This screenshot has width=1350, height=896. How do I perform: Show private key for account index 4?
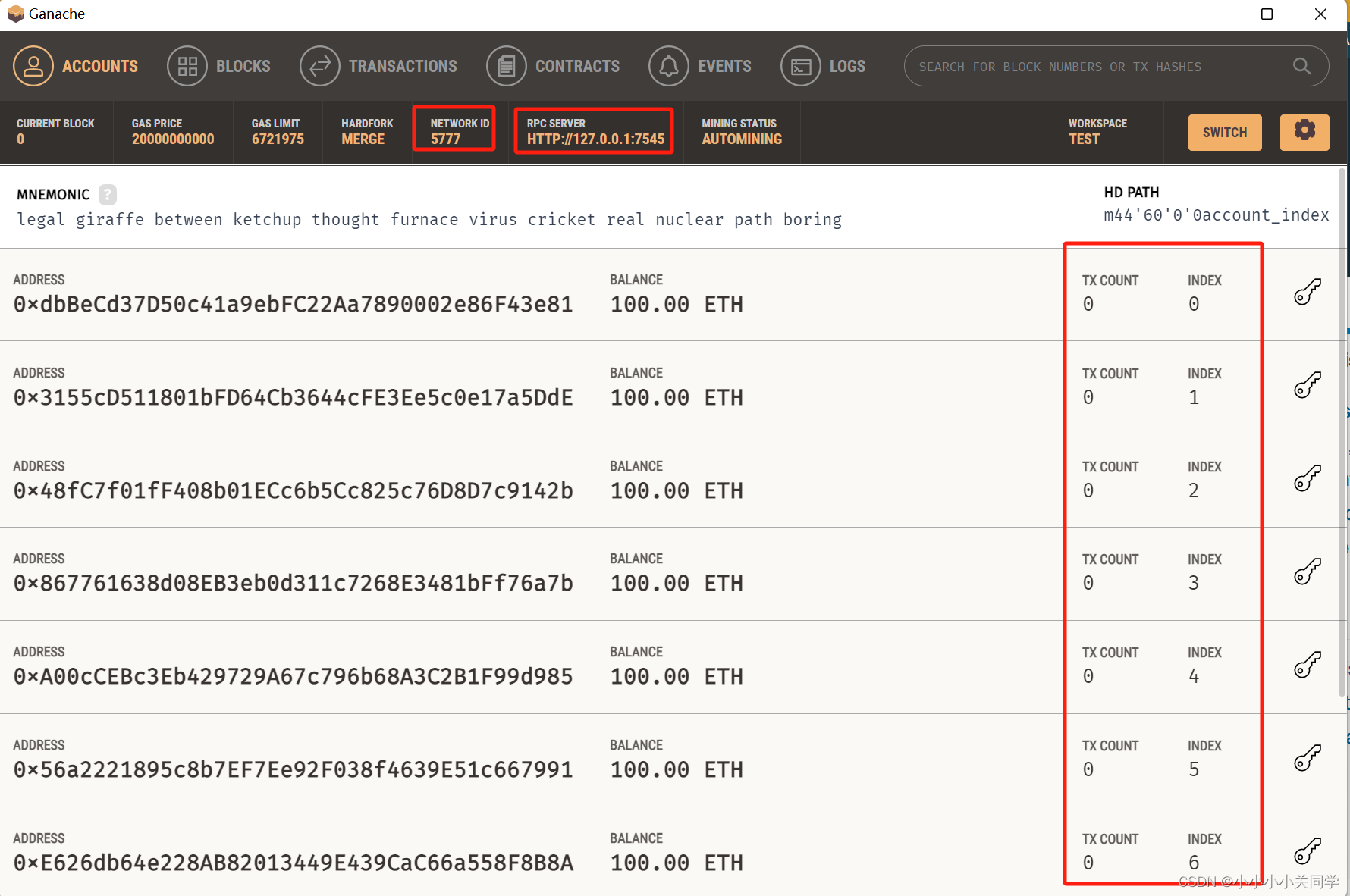tap(1308, 665)
